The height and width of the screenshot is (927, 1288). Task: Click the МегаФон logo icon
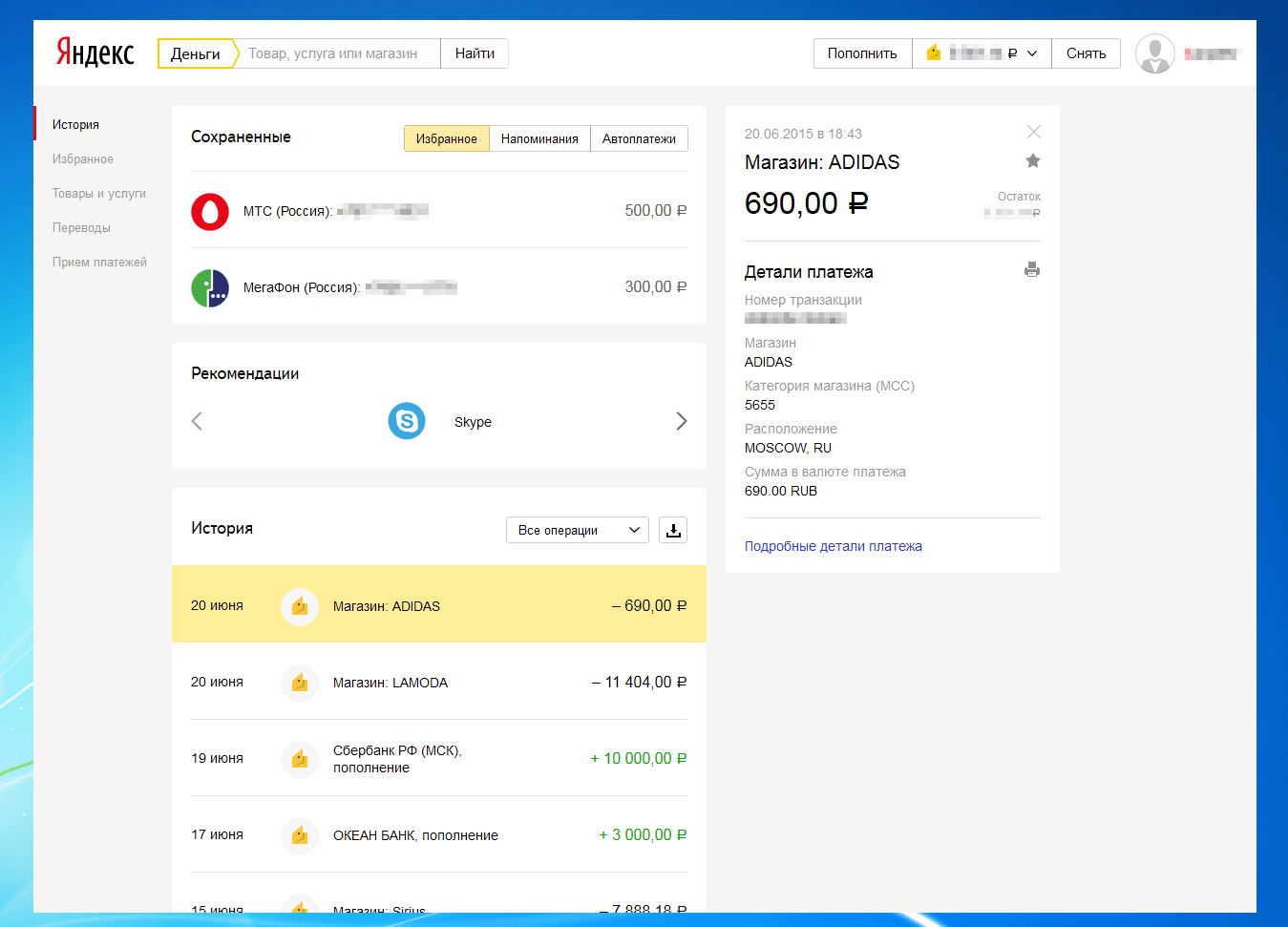210,287
